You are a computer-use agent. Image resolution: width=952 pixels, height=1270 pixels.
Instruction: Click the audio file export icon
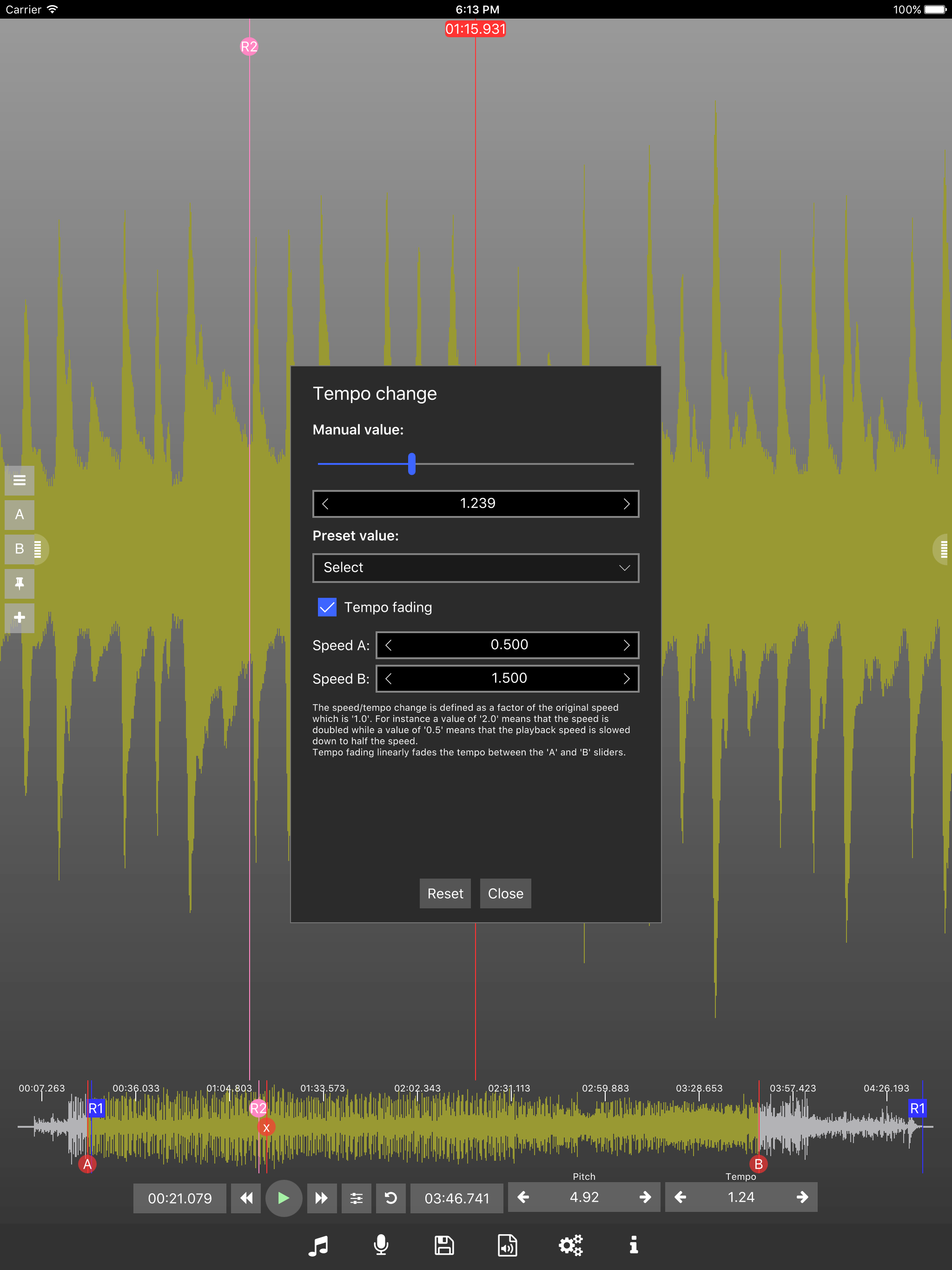[508, 1245]
